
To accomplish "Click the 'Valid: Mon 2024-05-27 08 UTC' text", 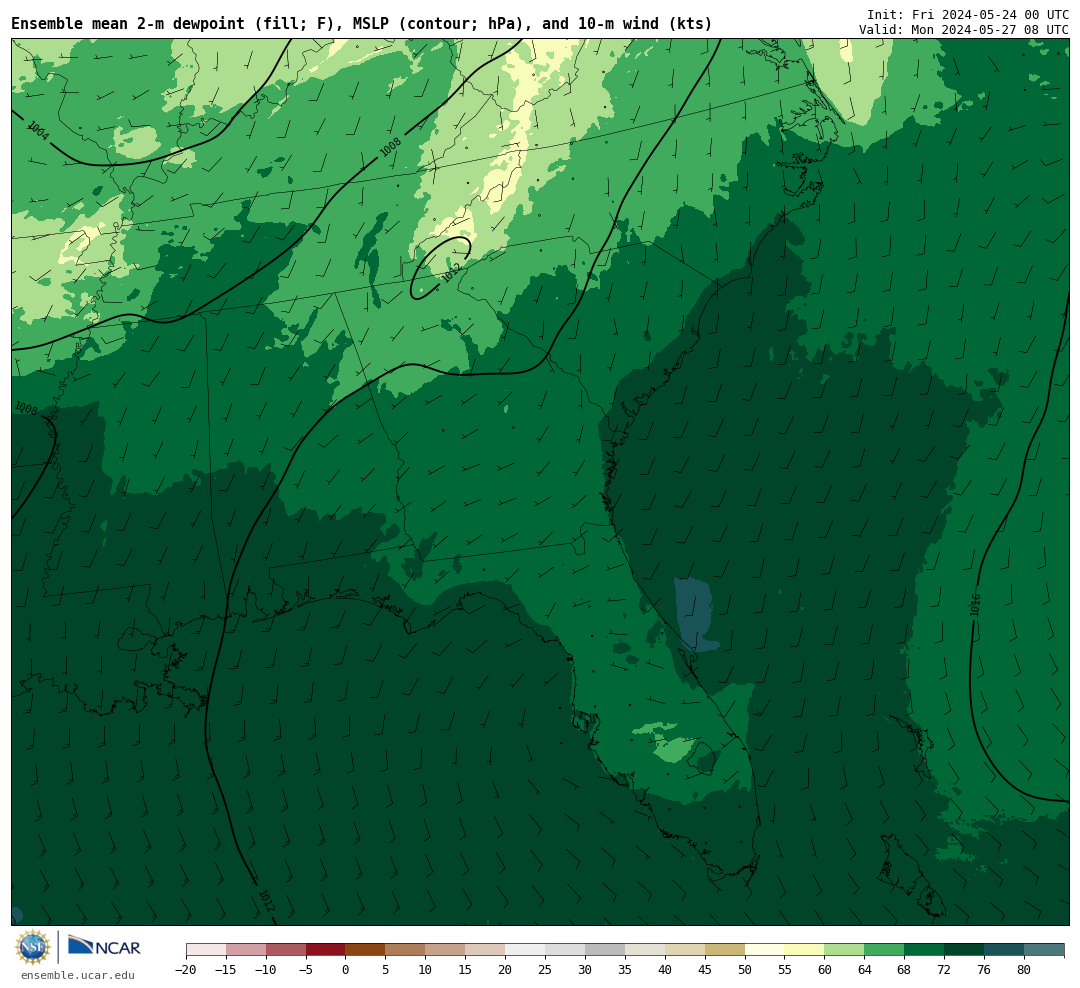I will pos(964,30).
